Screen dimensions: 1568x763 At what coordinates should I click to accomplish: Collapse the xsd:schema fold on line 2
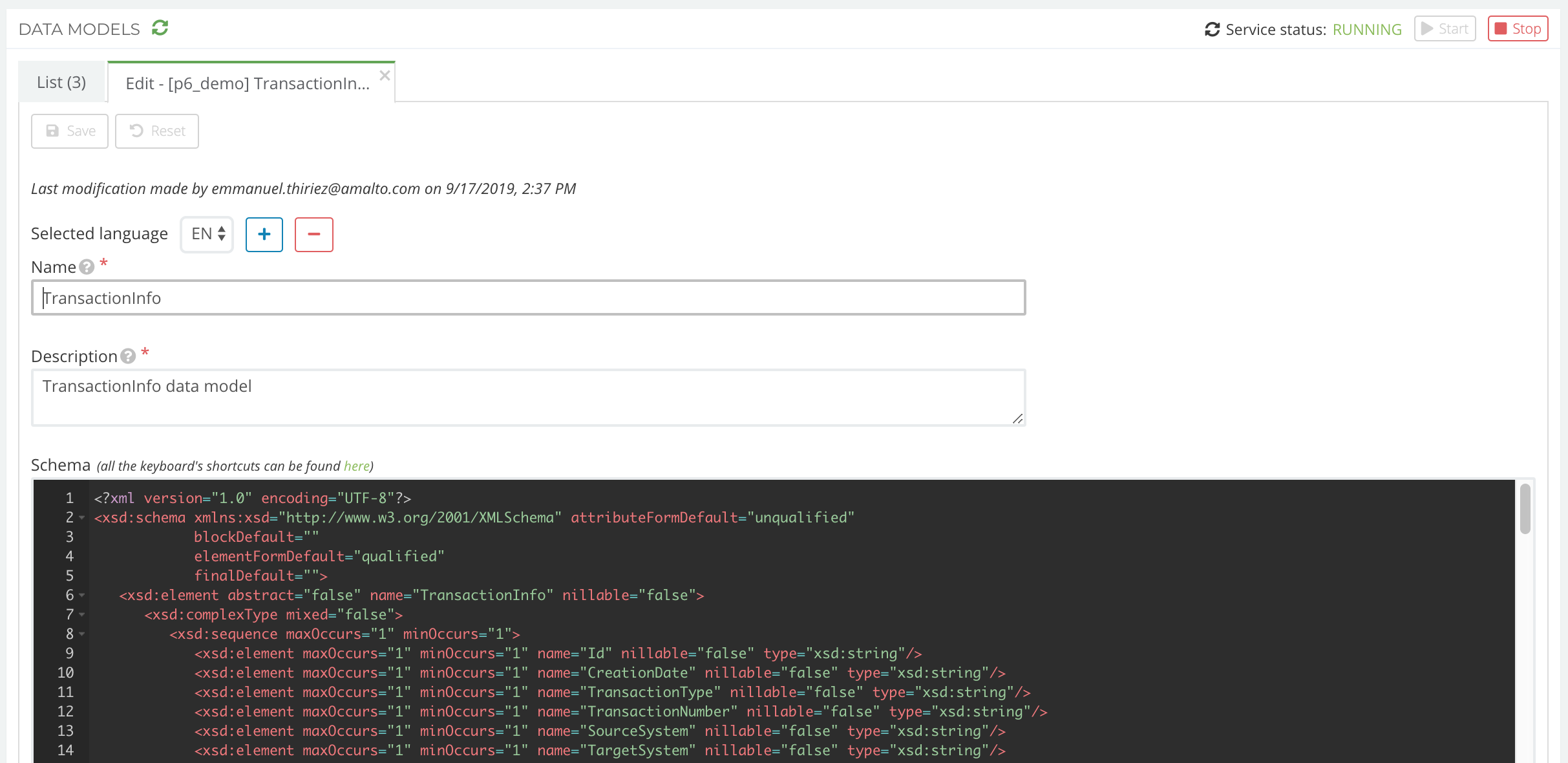point(81,518)
